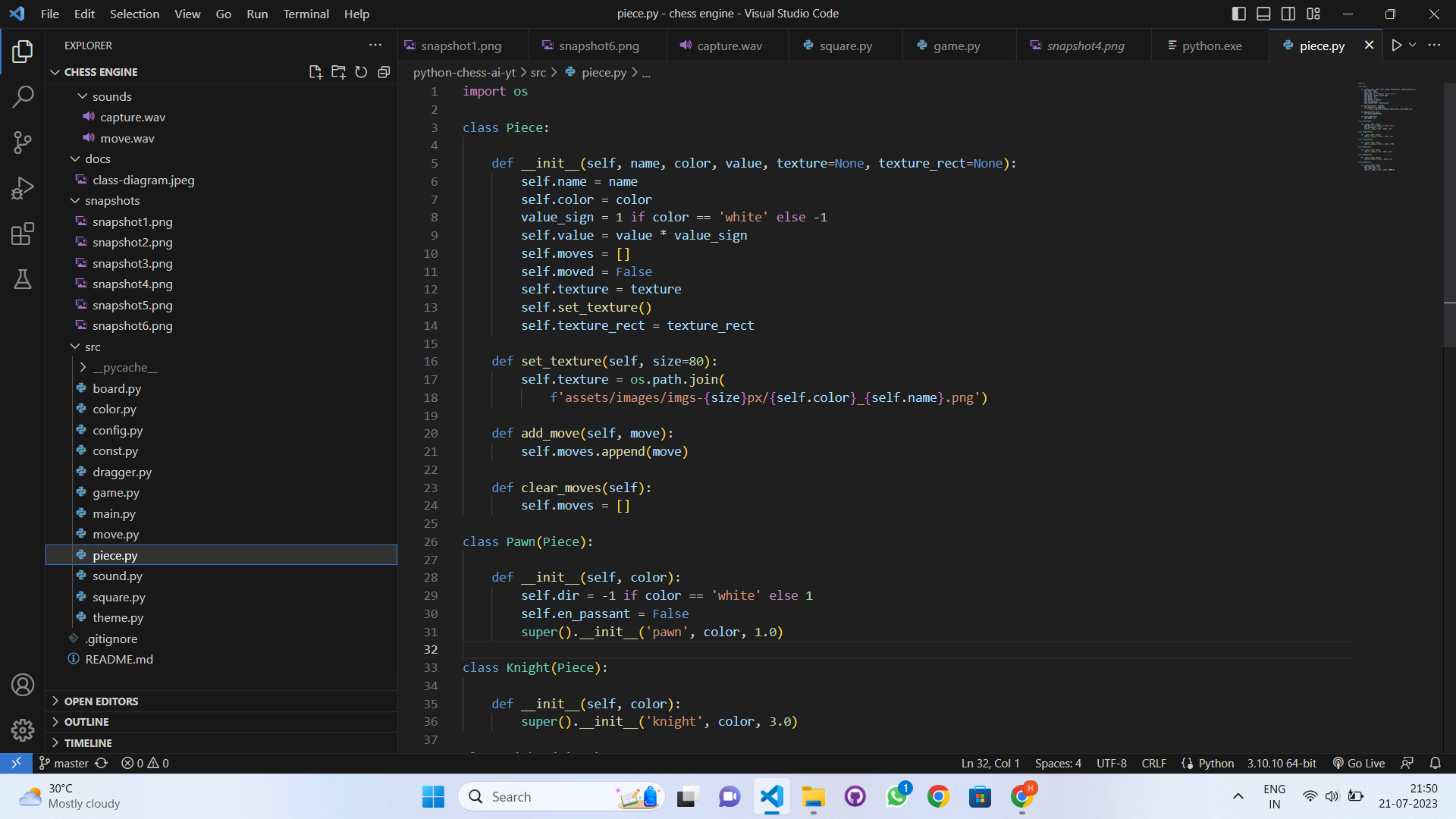
Task: Open the Source Control view
Action: click(23, 143)
